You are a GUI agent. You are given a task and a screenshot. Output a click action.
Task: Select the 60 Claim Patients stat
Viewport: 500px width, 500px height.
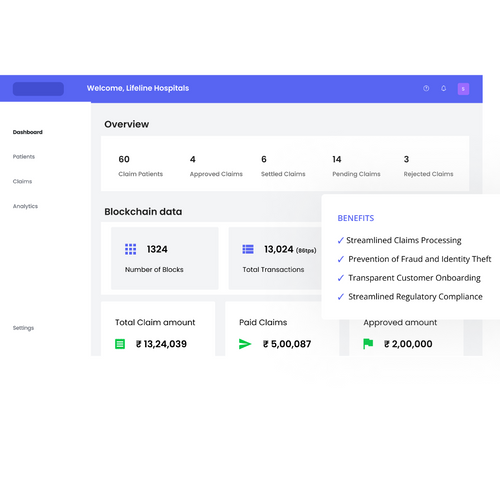click(x=140, y=166)
